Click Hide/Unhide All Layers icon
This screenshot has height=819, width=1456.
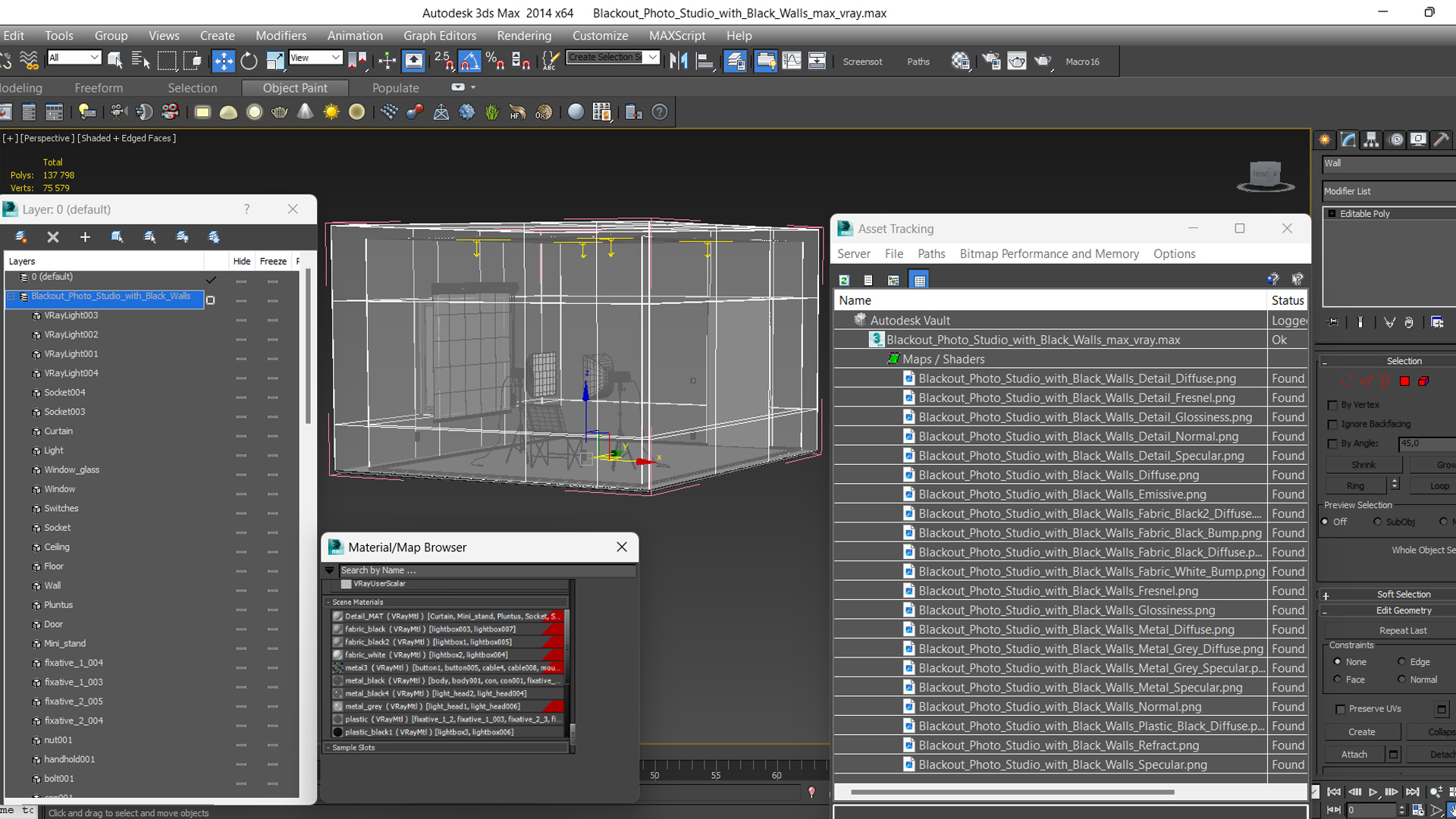tap(182, 237)
